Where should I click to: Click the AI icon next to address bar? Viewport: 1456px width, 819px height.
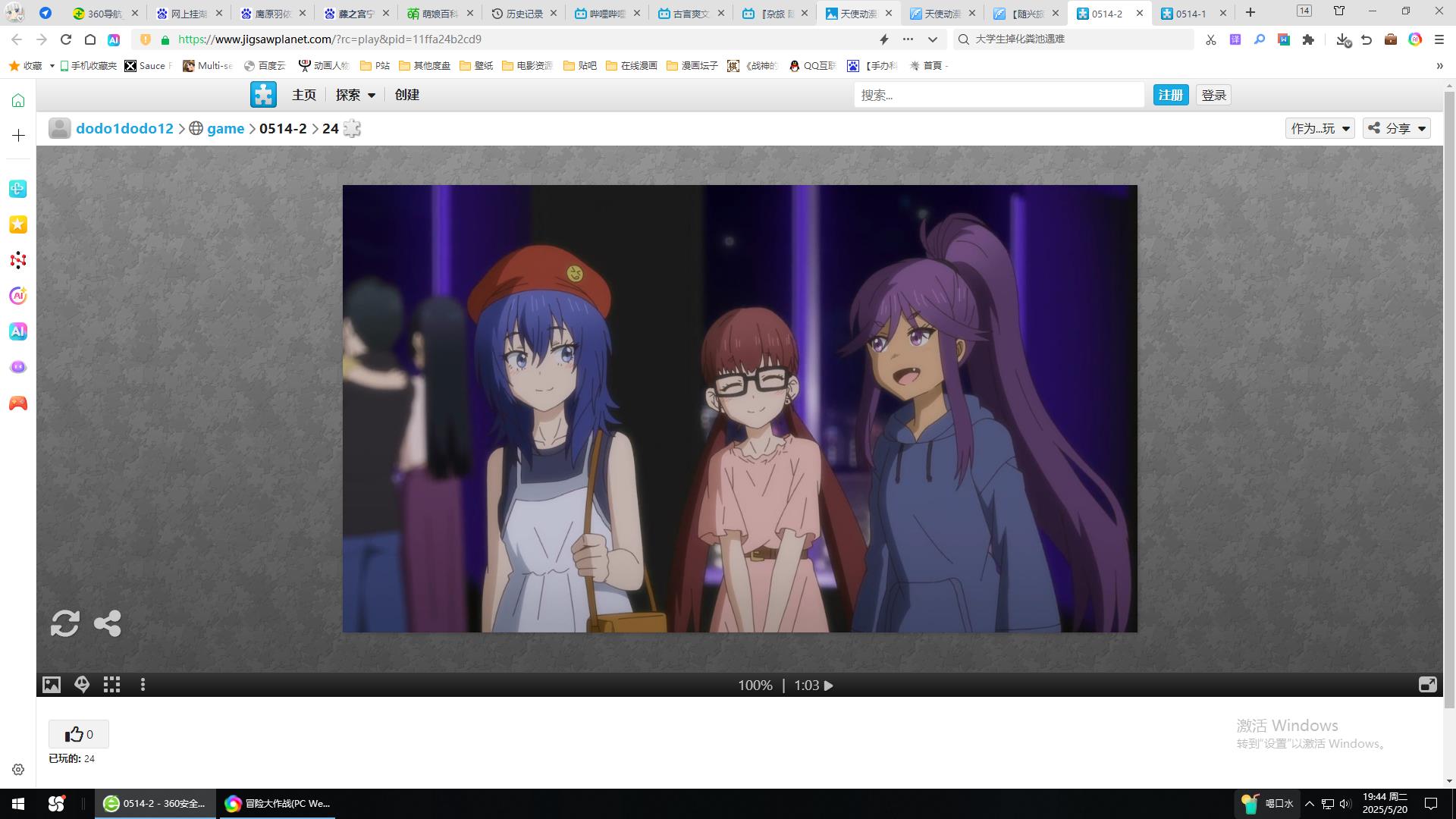[x=114, y=39]
